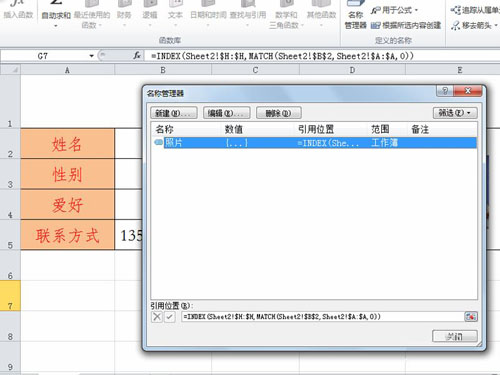The width and height of the screenshot is (500, 375).
Task: Select Trace Dependents in ribbon
Action: pyautogui.click(x=475, y=10)
